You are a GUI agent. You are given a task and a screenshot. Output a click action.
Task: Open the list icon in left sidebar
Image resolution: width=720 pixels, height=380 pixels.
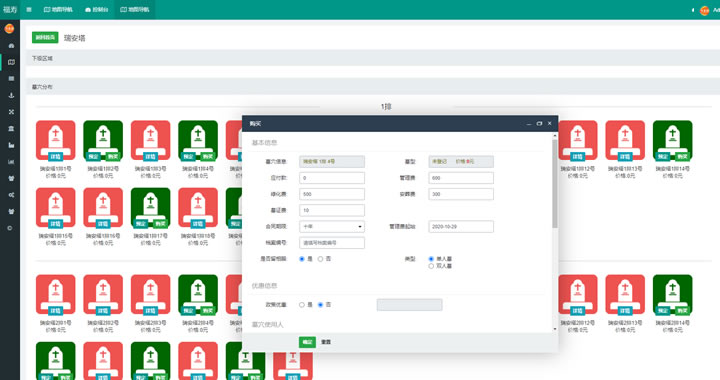pos(11,78)
